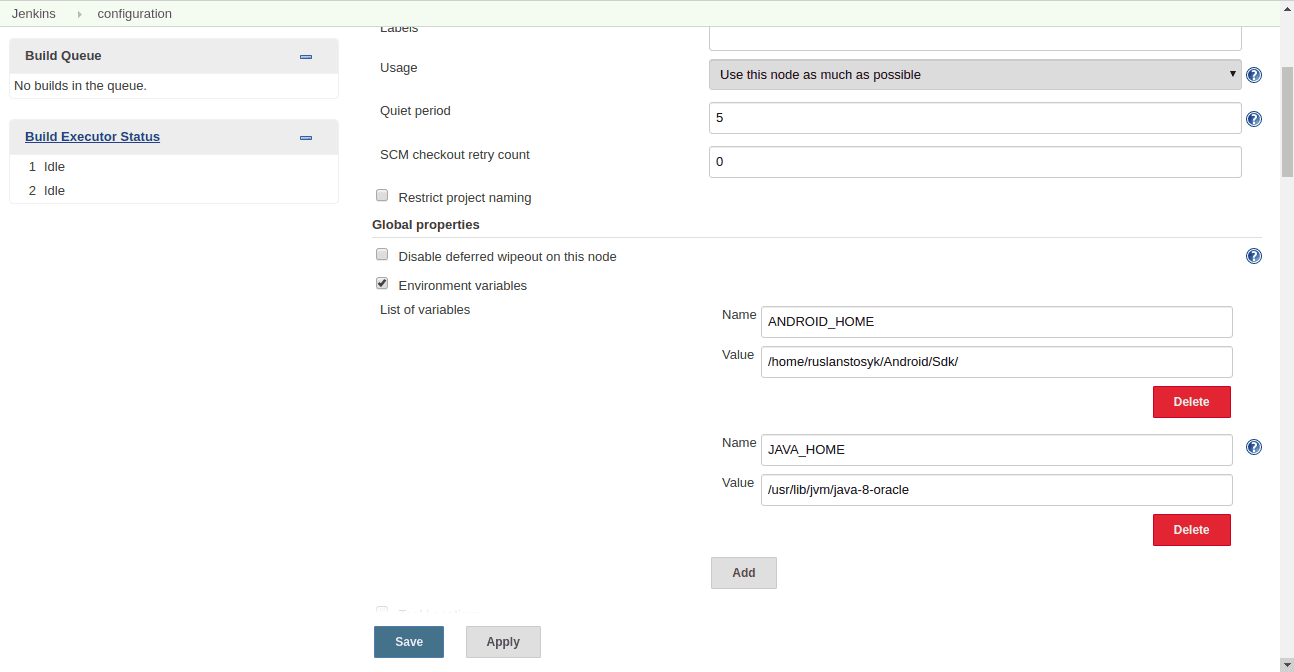
Task: Delete the JAVA_HOME environment variable
Action: tap(1191, 530)
